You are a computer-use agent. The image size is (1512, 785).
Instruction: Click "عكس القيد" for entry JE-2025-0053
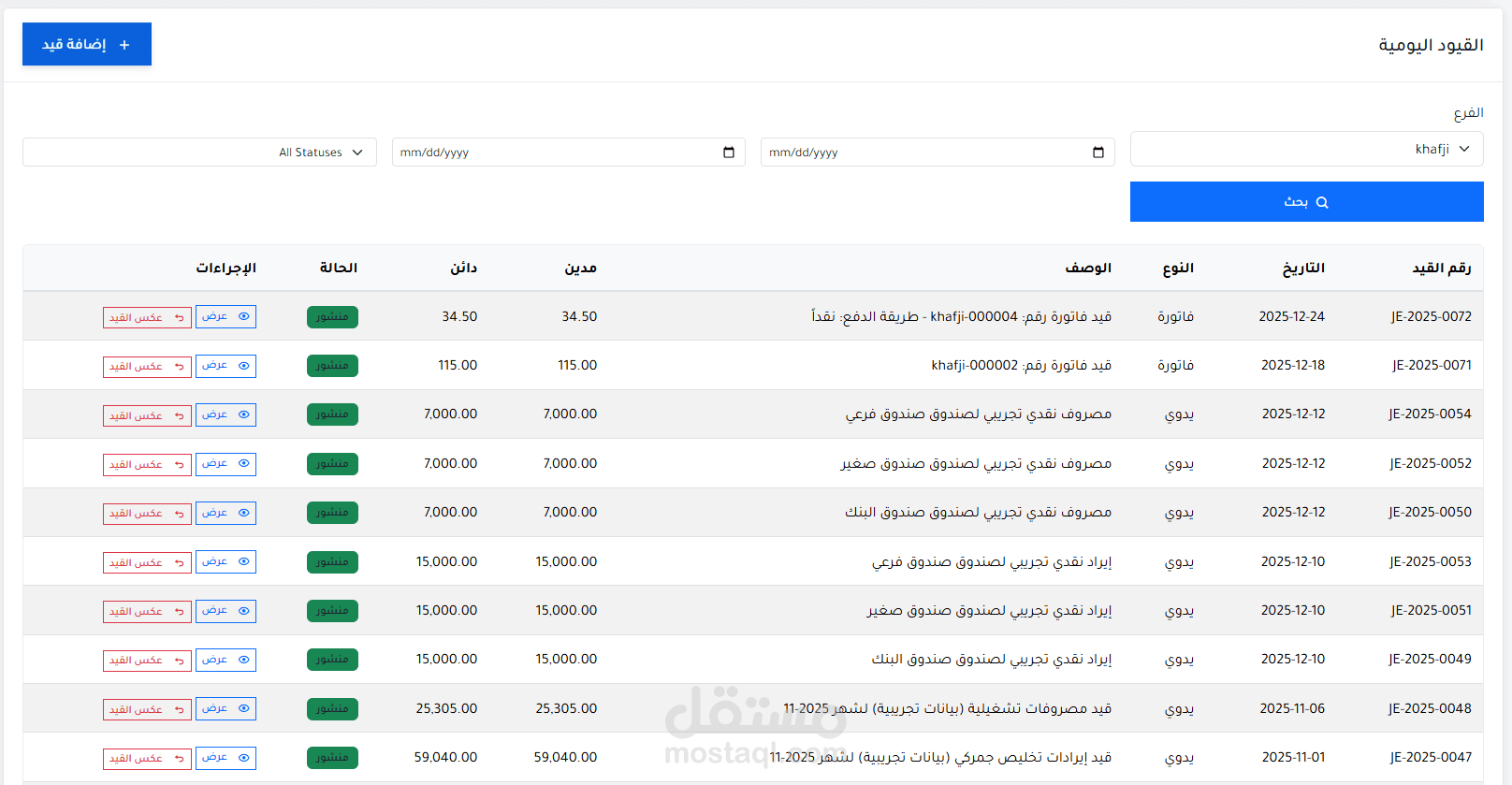147,563
